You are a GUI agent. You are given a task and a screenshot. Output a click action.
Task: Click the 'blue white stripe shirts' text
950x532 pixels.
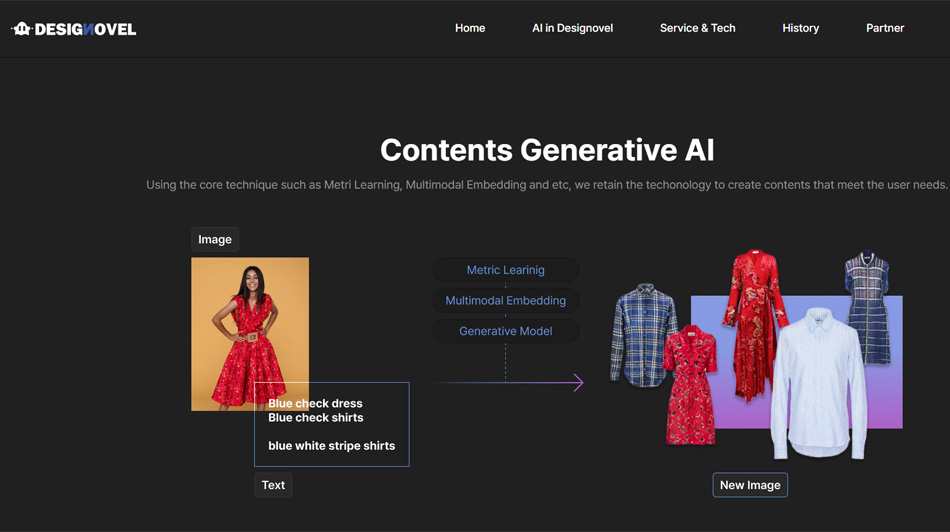click(x=331, y=446)
